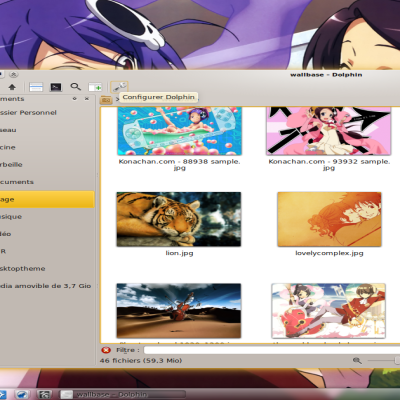Go up one folder with the arrow icon
400x400 pixels.
coord(12,87)
